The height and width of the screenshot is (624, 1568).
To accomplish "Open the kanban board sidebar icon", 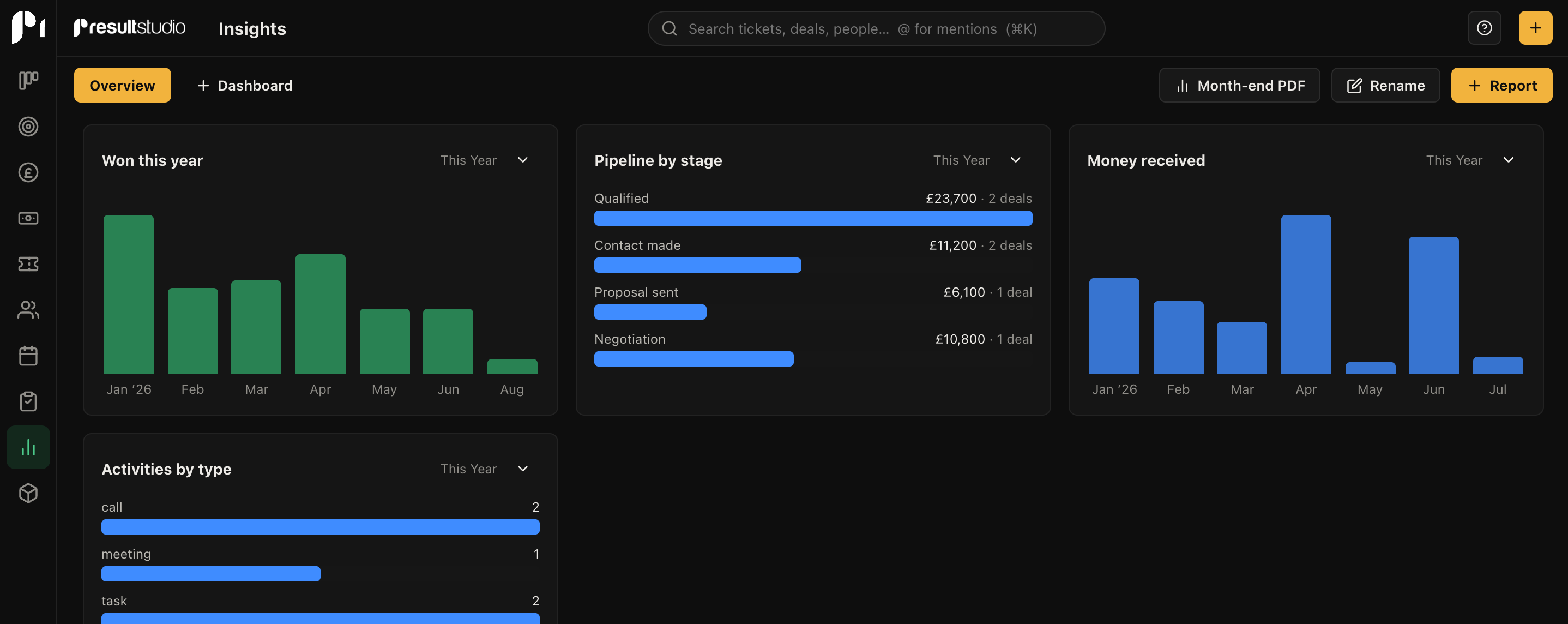I will (28, 80).
